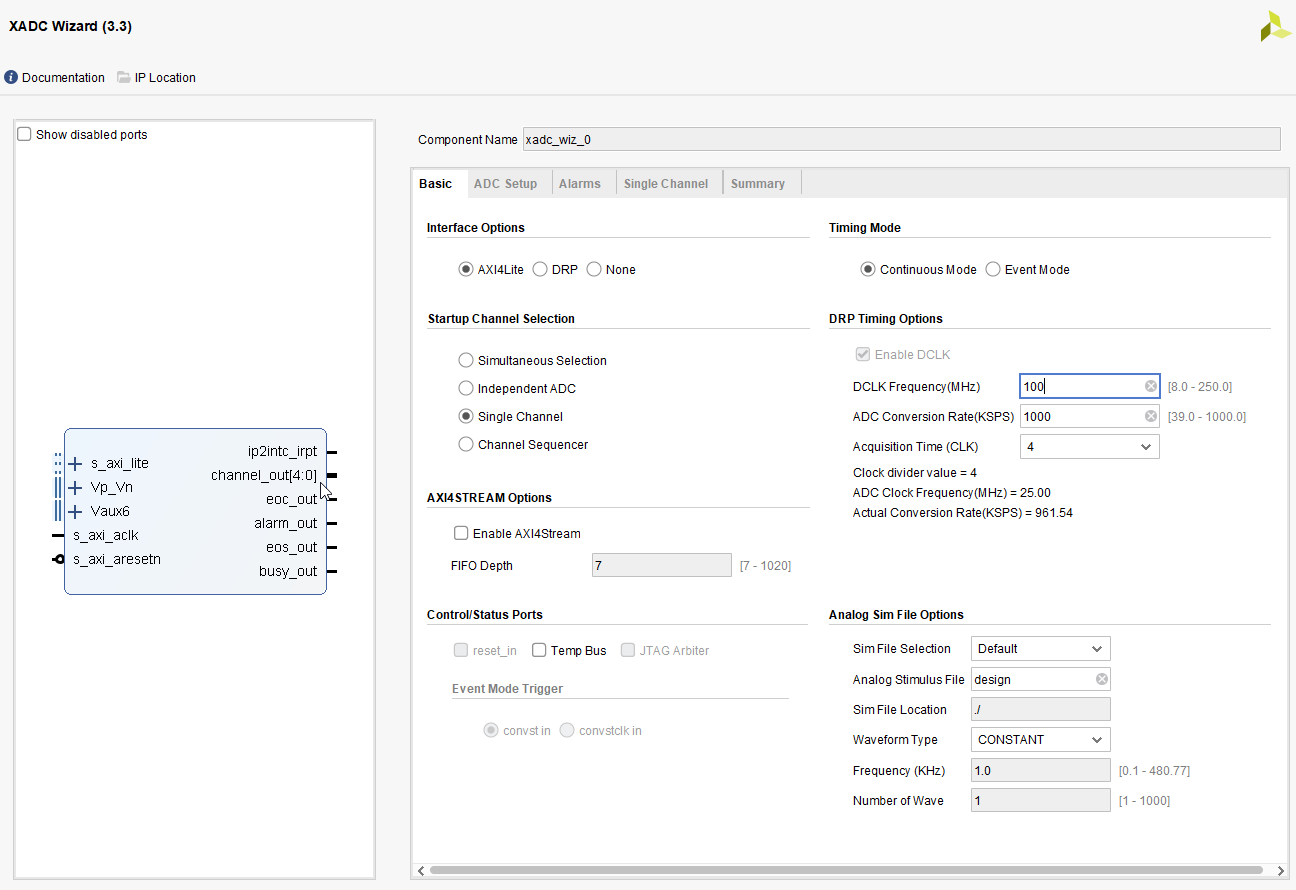Click the IP Location folder icon

coord(124,77)
